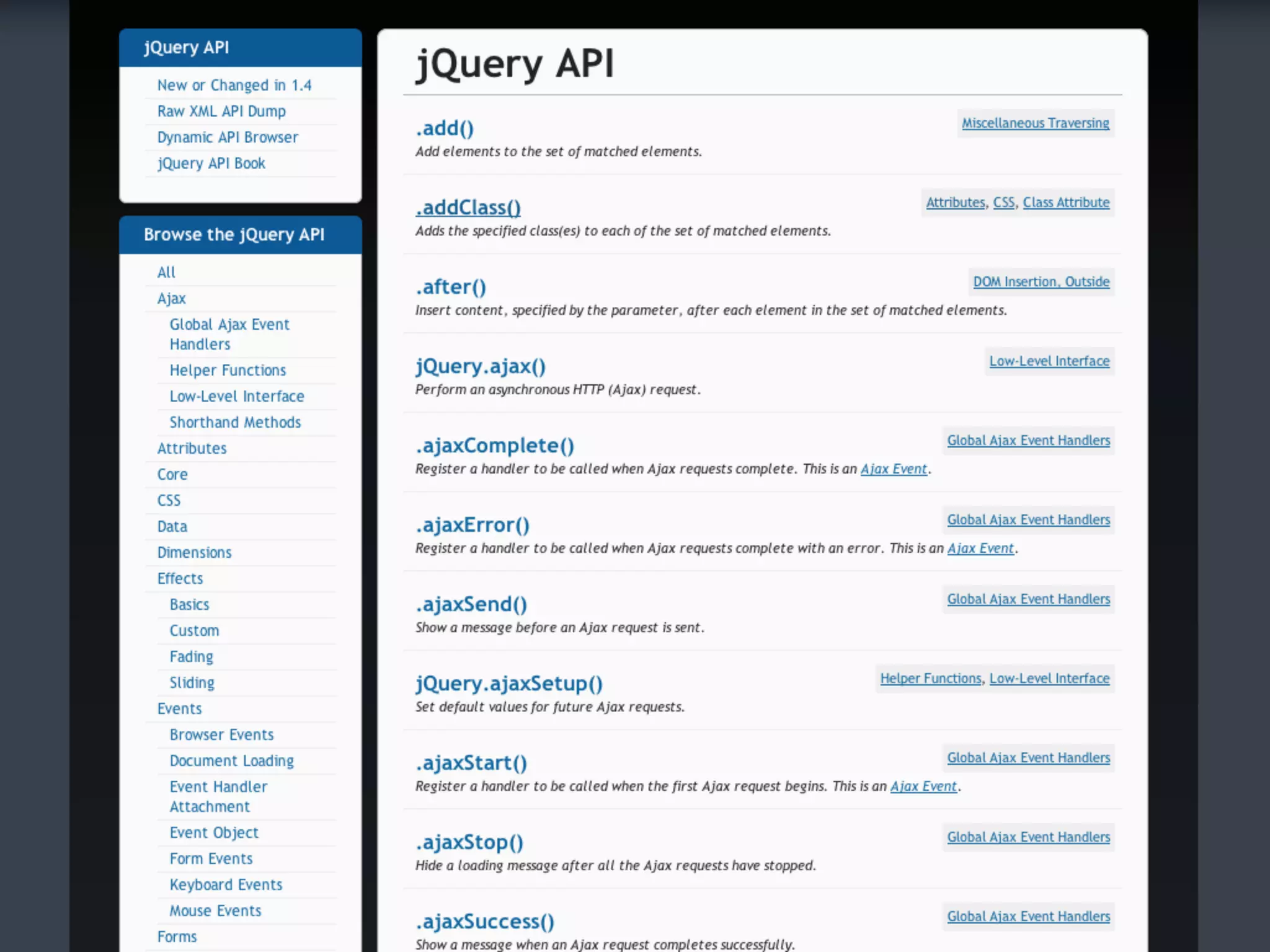Open jQuery.ajax() method documentation
Image resolution: width=1270 pixels, height=952 pixels.
point(480,366)
